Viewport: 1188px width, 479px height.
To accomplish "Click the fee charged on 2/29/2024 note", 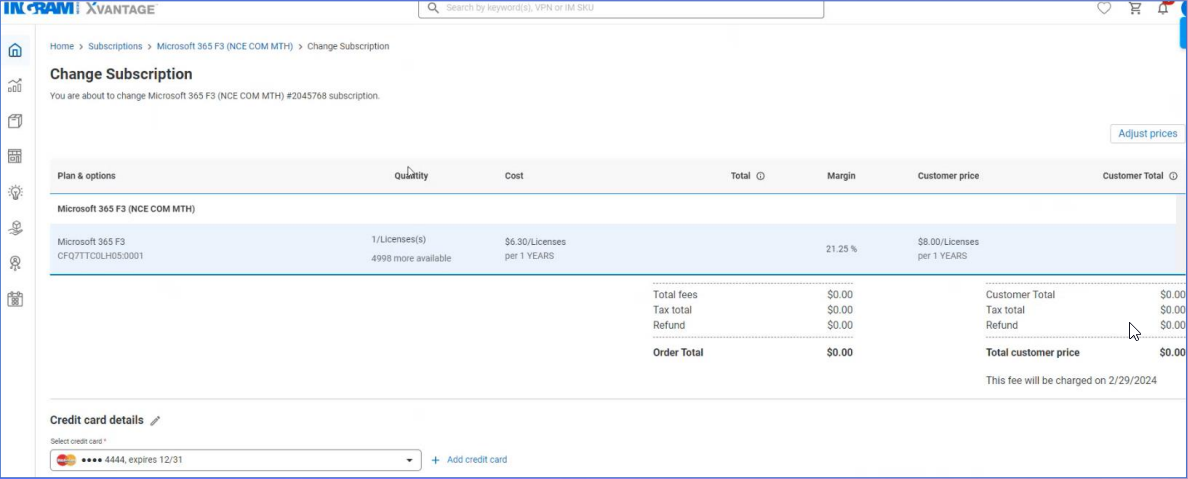I will click(x=1071, y=380).
